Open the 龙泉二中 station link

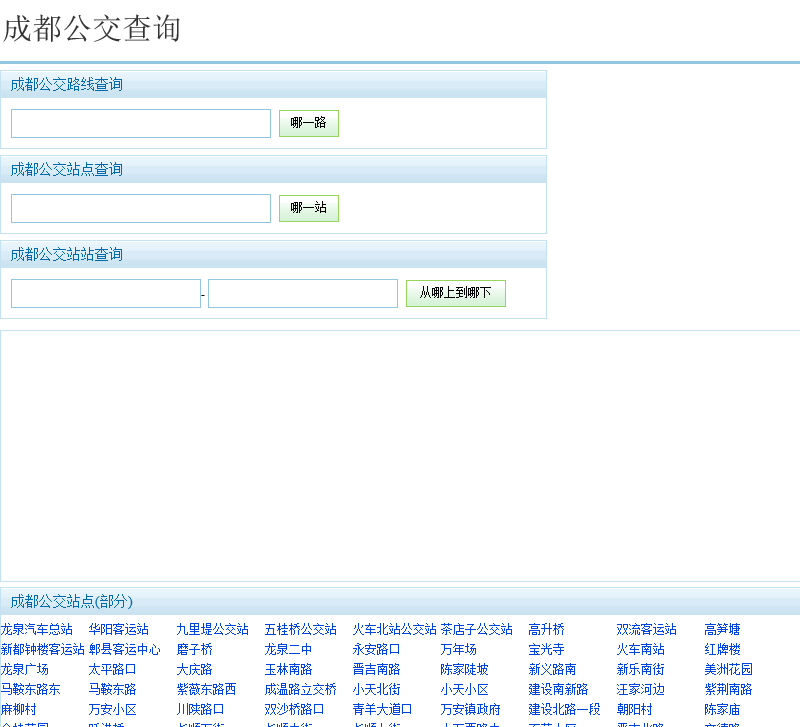tap(288, 649)
